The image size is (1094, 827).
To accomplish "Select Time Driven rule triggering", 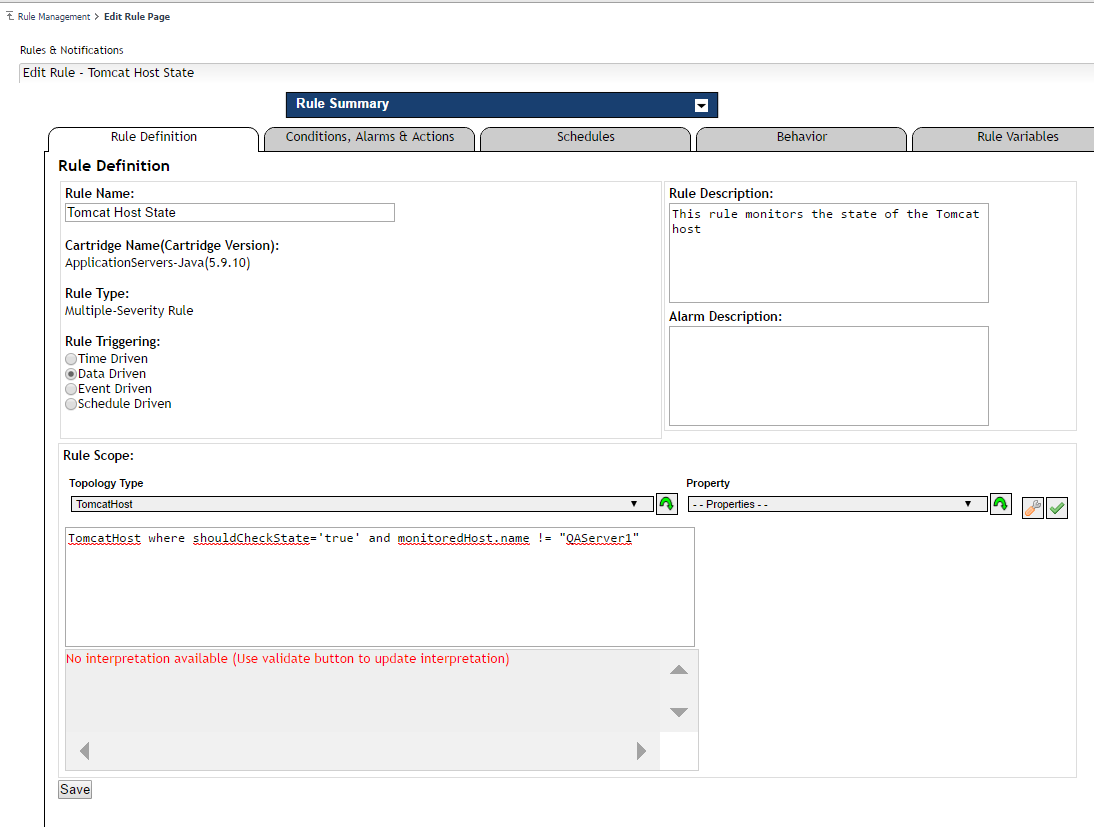I will 71,359.
